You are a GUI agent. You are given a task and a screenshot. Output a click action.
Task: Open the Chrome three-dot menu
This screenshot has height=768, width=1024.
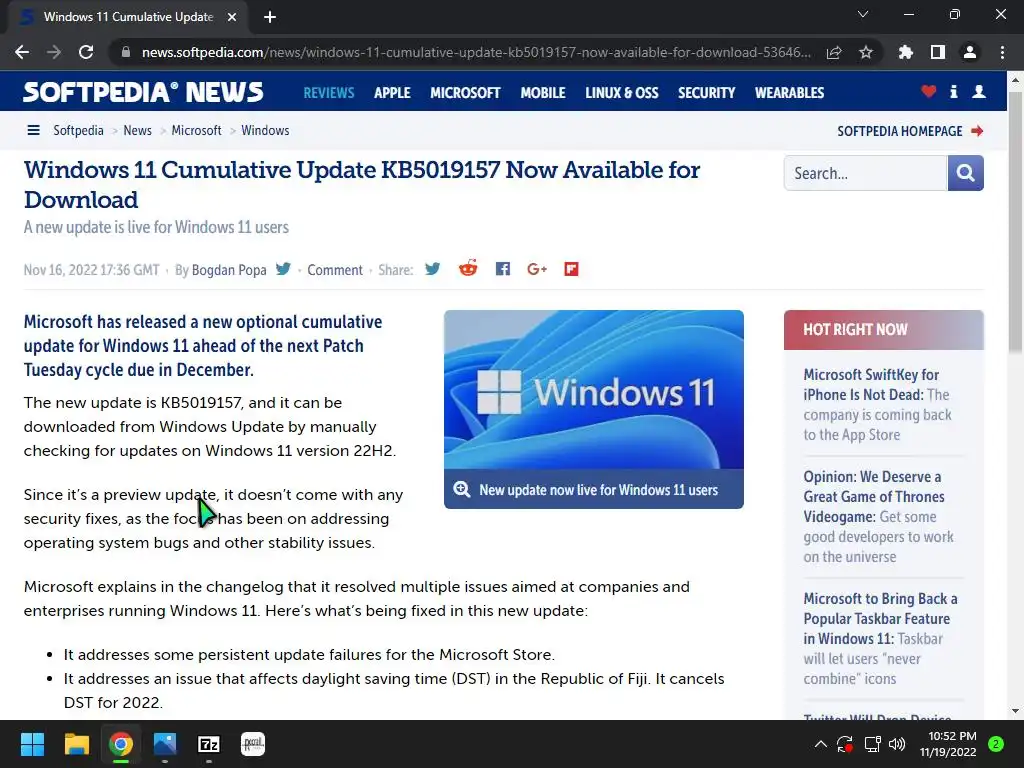pos(1002,52)
